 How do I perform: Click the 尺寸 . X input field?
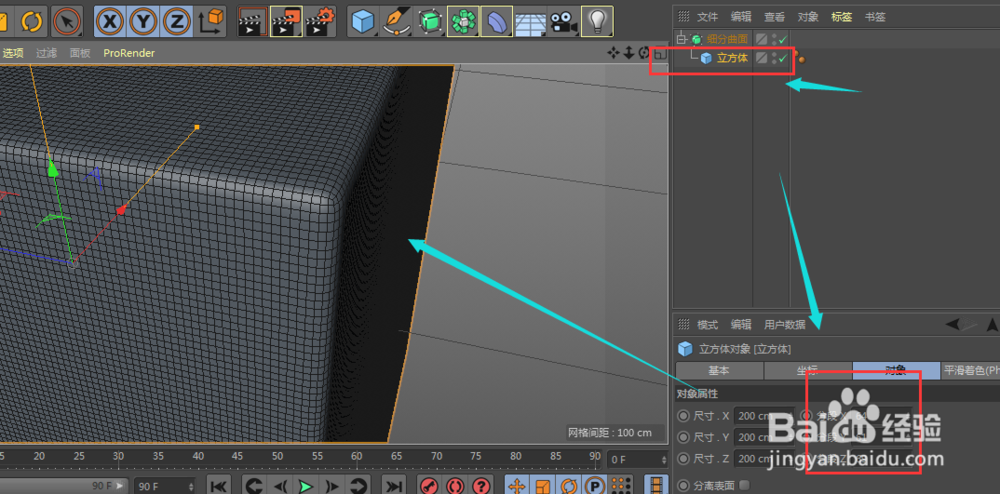[x=762, y=416]
